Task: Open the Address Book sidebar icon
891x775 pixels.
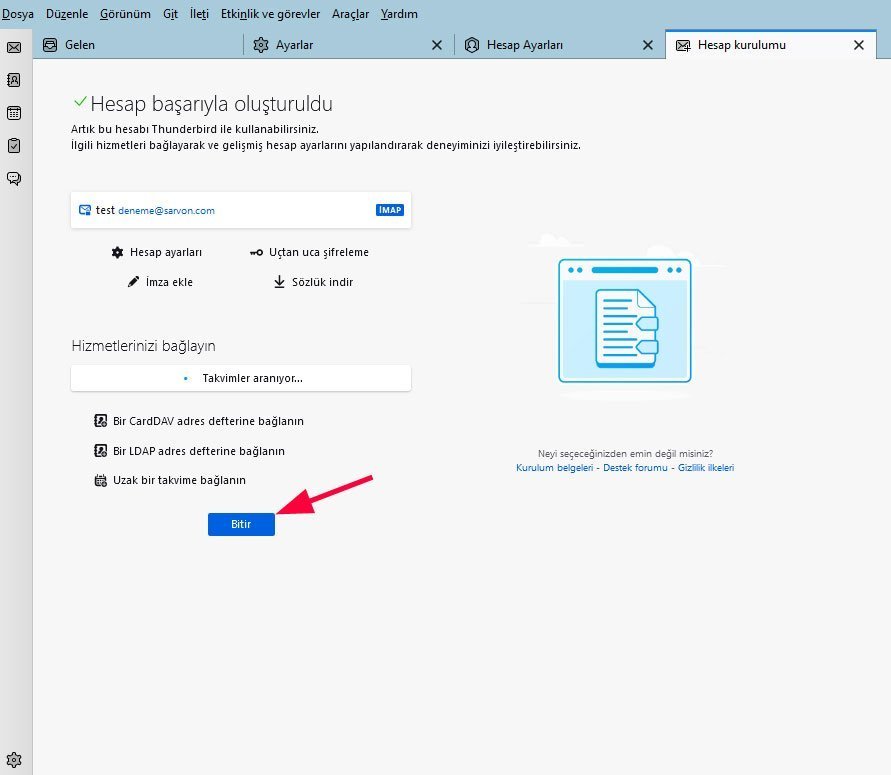Action: (x=13, y=80)
